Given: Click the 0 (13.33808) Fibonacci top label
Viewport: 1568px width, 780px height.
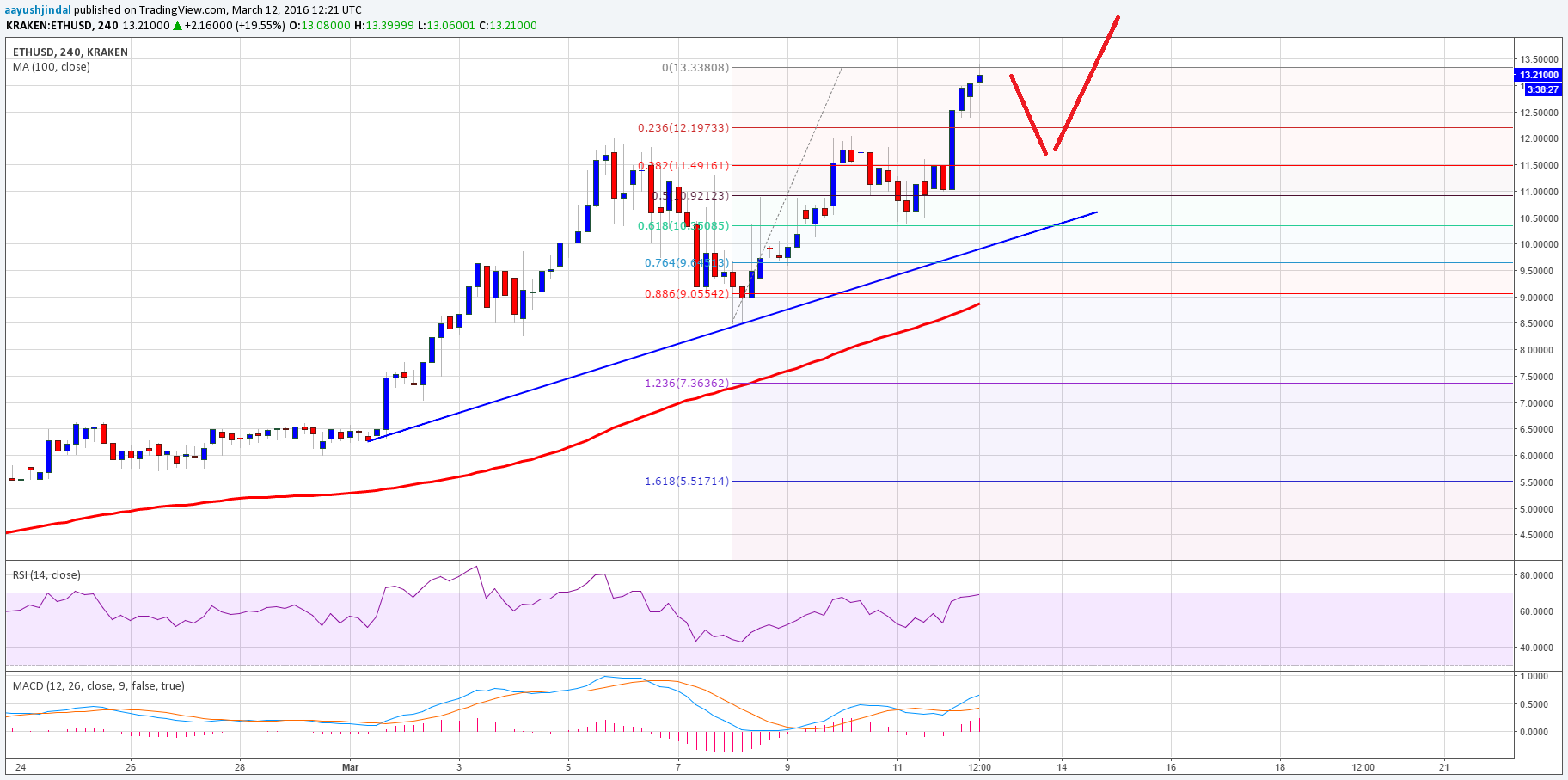Looking at the screenshot, I should tap(695, 68).
